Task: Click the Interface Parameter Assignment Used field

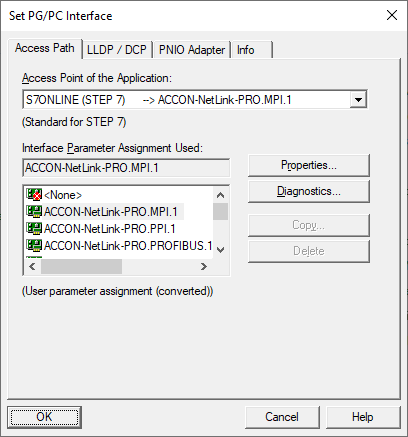Action: (126, 168)
